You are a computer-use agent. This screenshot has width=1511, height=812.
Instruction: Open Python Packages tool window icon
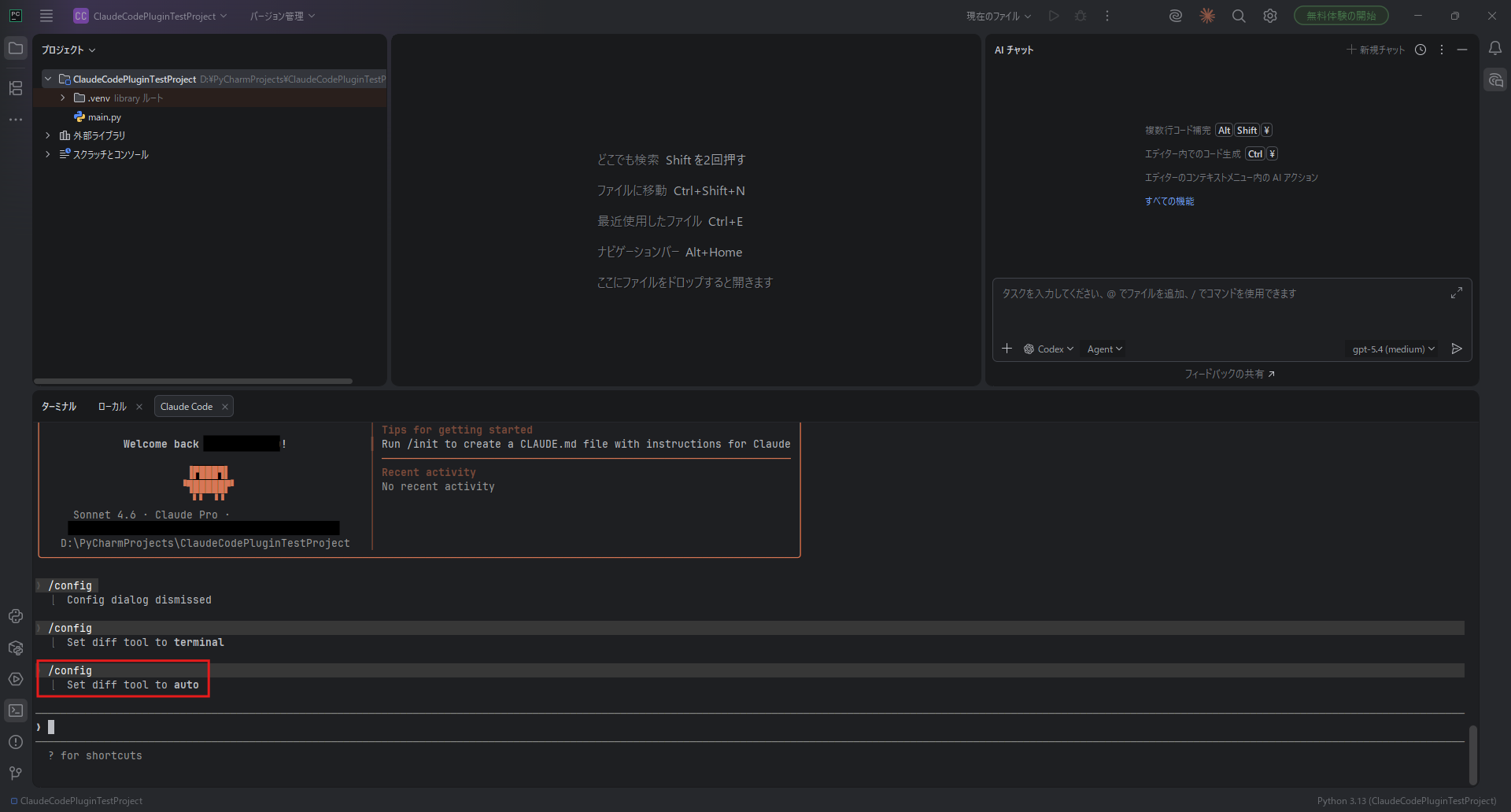point(16,648)
